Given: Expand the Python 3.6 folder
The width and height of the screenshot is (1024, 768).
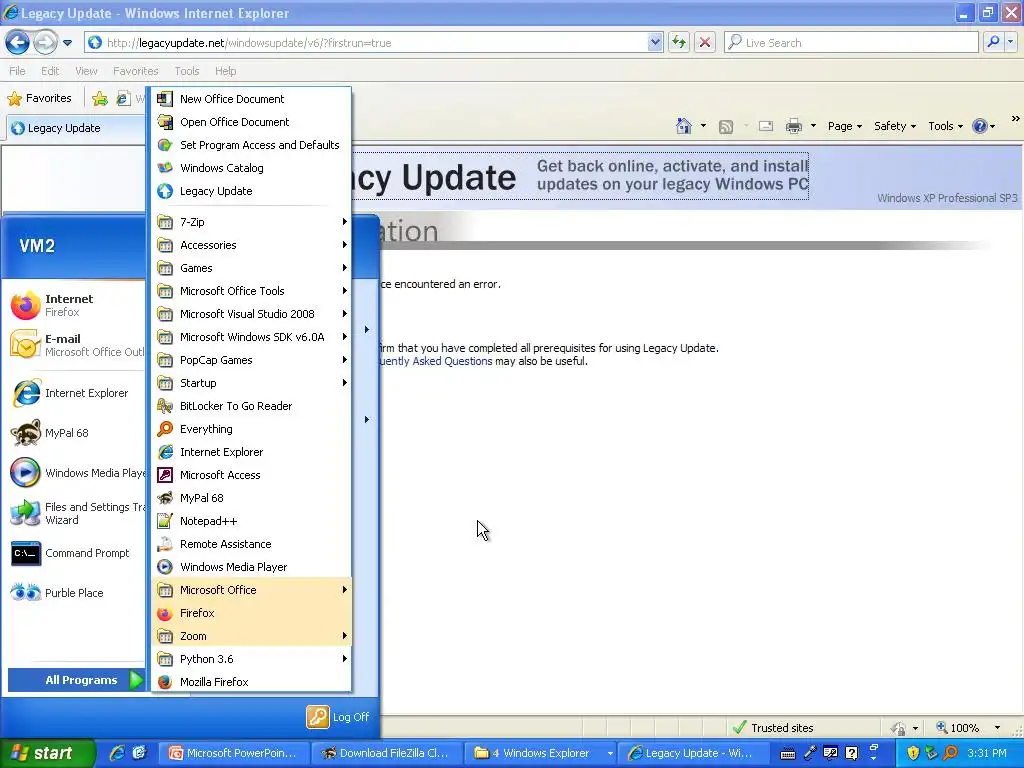Looking at the screenshot, I should (251, 659).
